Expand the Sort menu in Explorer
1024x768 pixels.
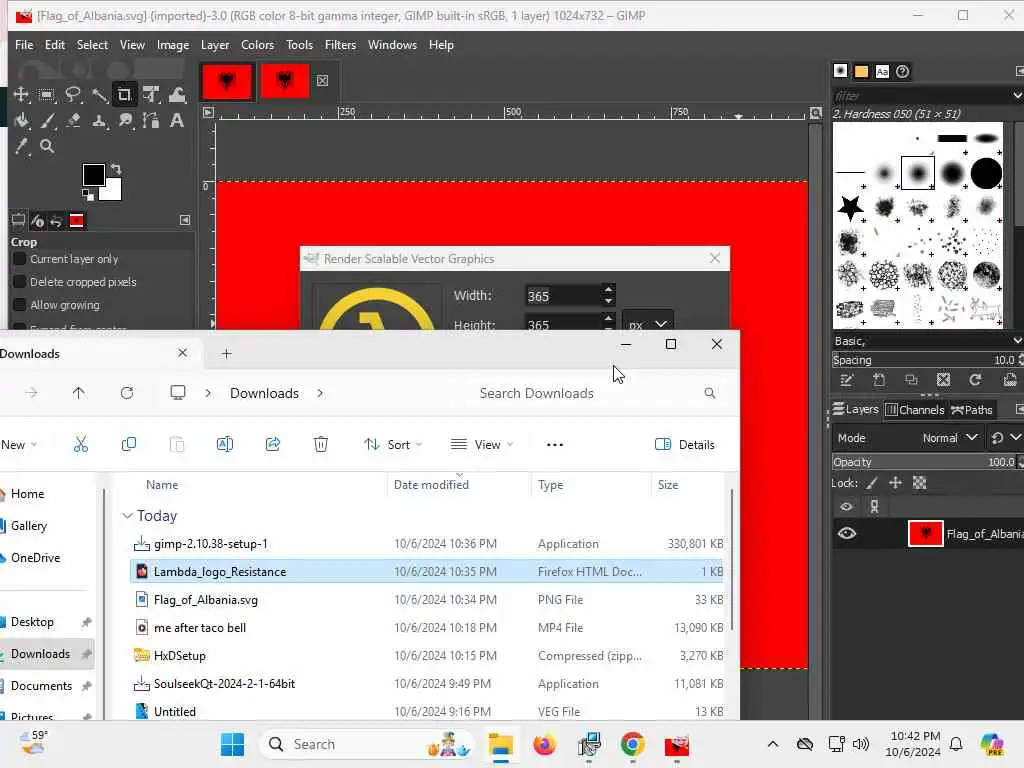point(393,445)
